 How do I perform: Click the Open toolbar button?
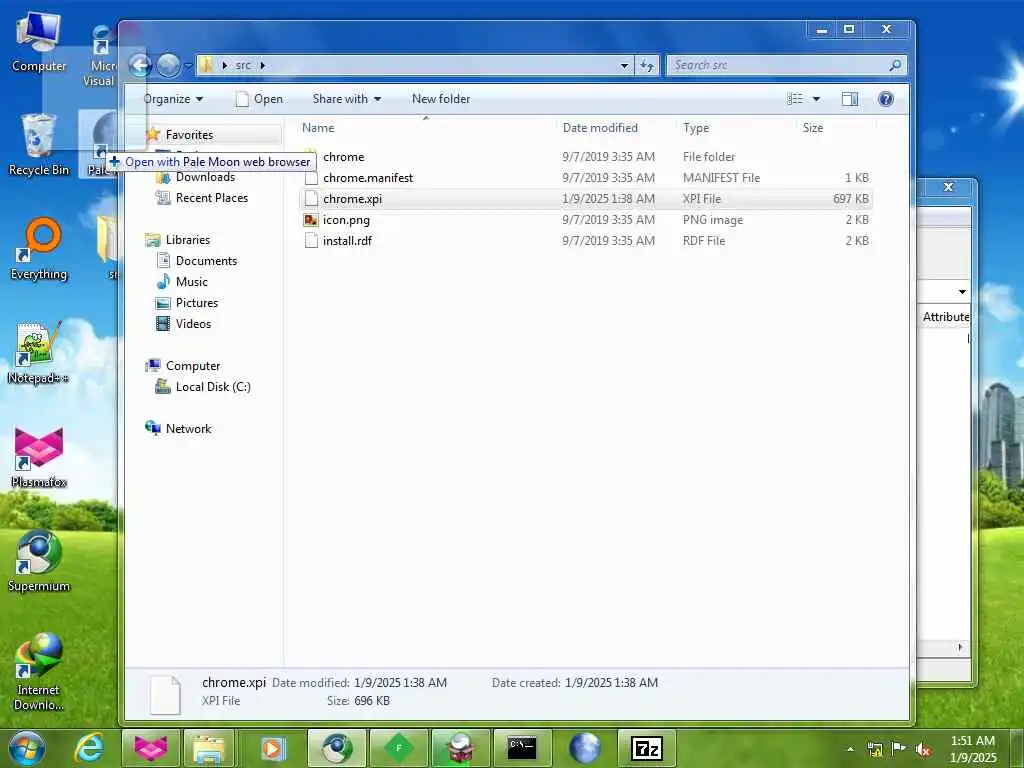click(x=259, y=99)
